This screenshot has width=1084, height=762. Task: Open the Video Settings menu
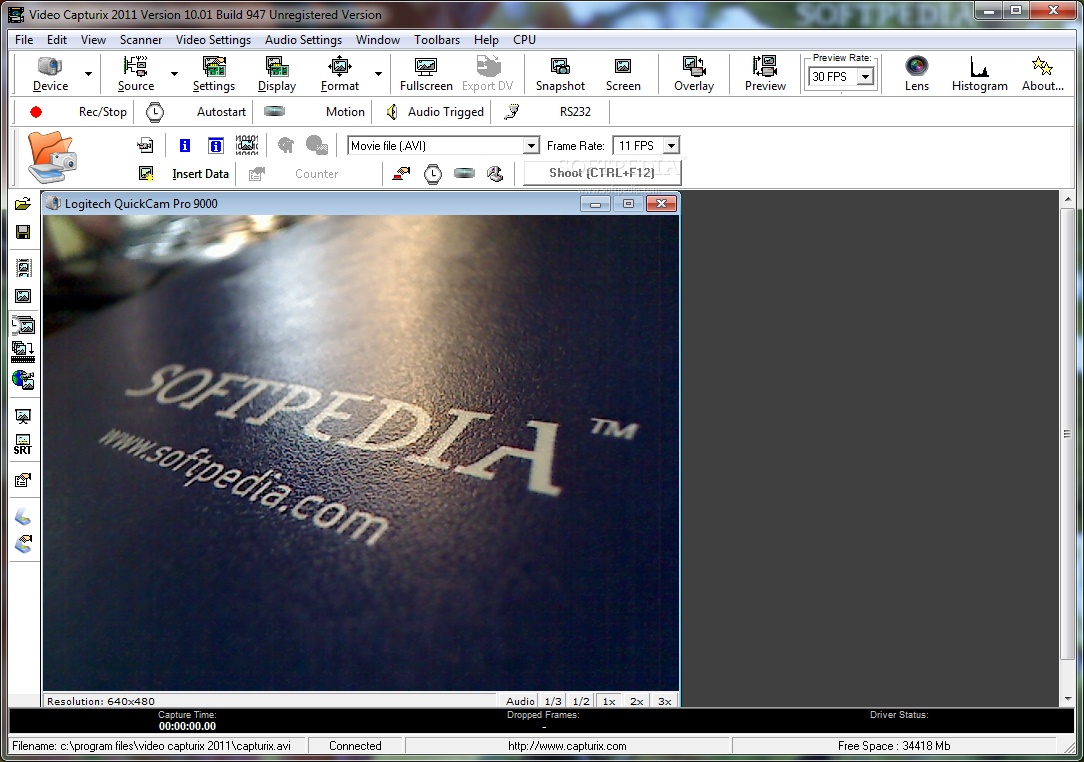point(213,39)
